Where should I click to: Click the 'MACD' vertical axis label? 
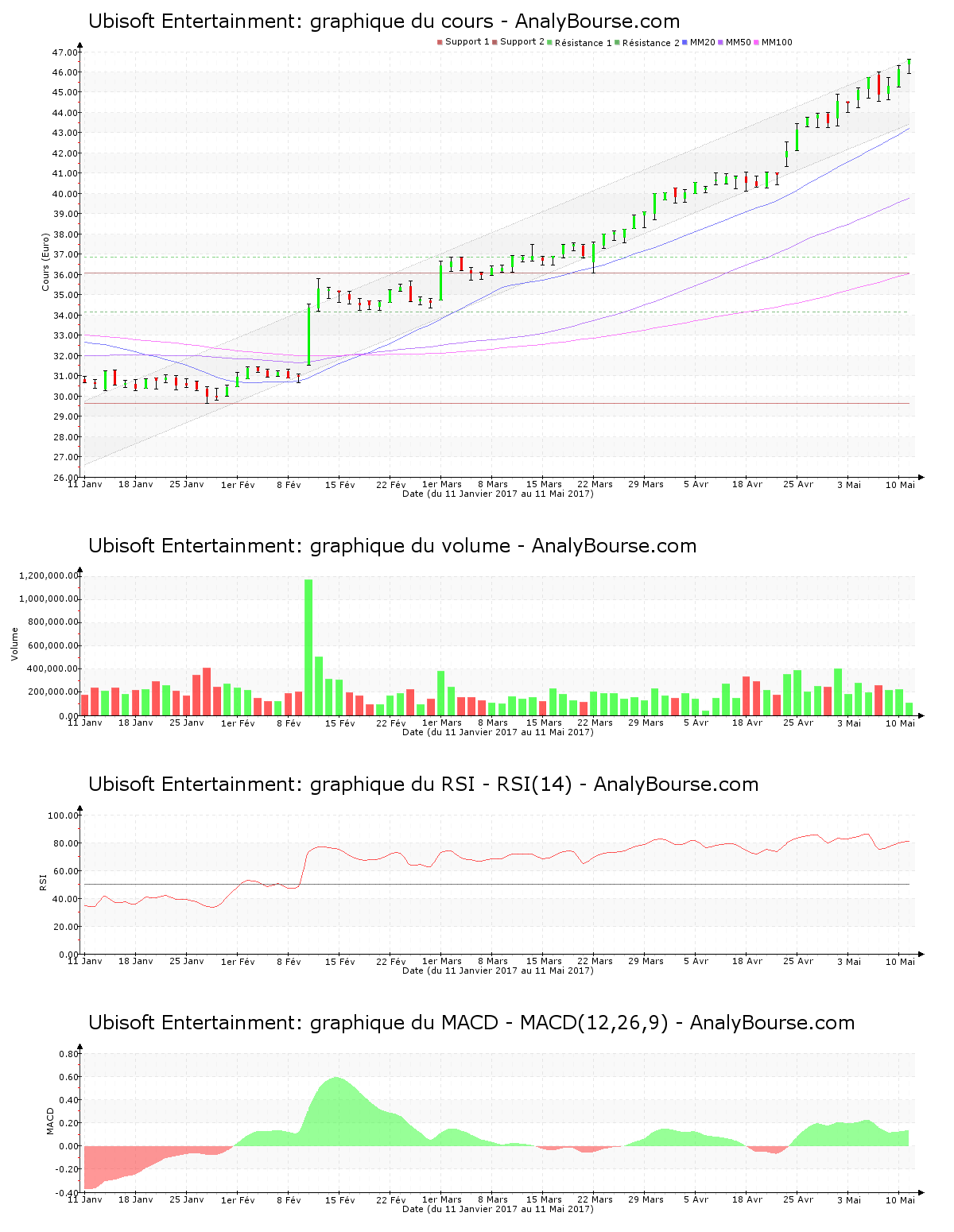50,1121
